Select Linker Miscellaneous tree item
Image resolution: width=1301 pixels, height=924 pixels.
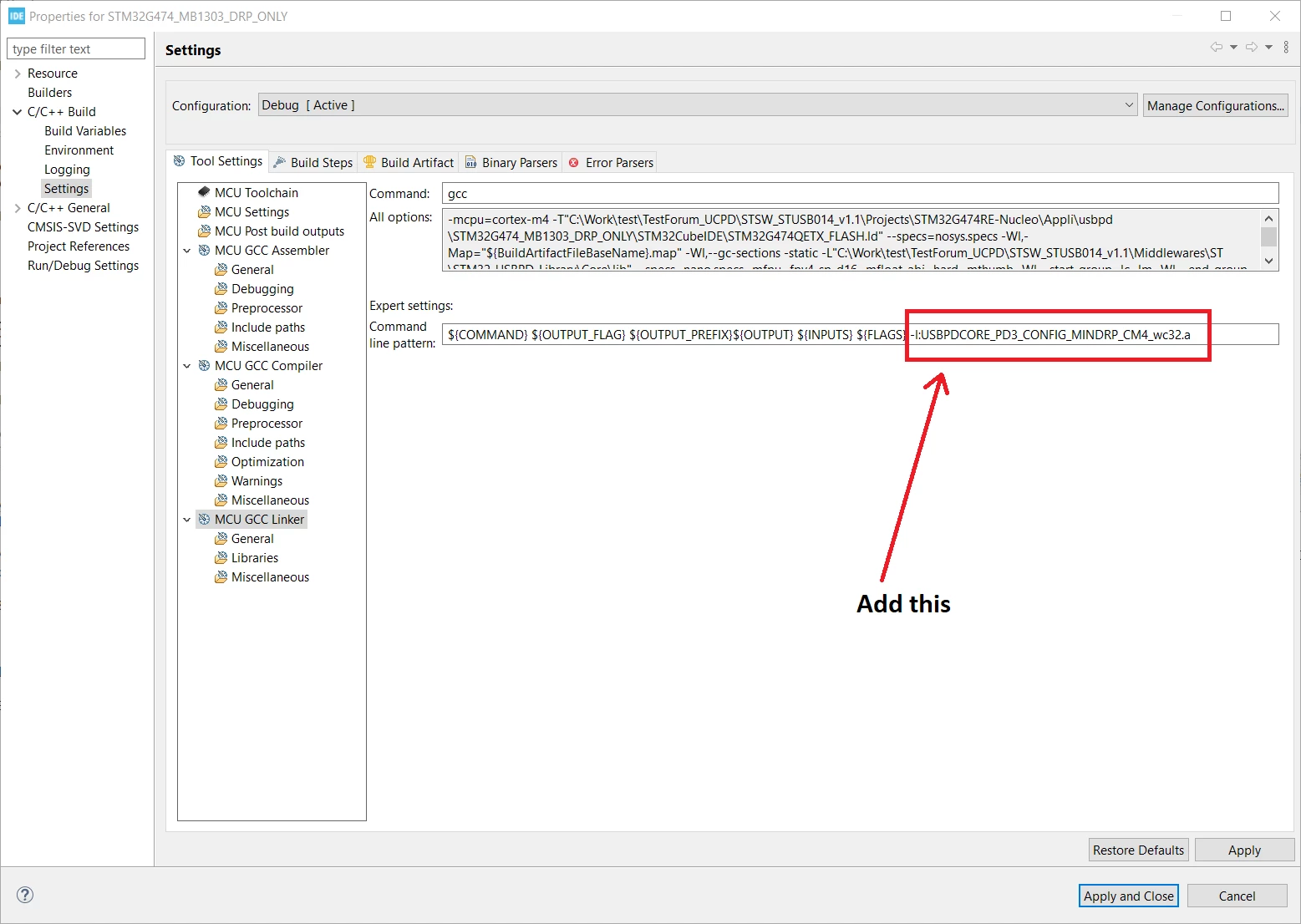[270, 577]
